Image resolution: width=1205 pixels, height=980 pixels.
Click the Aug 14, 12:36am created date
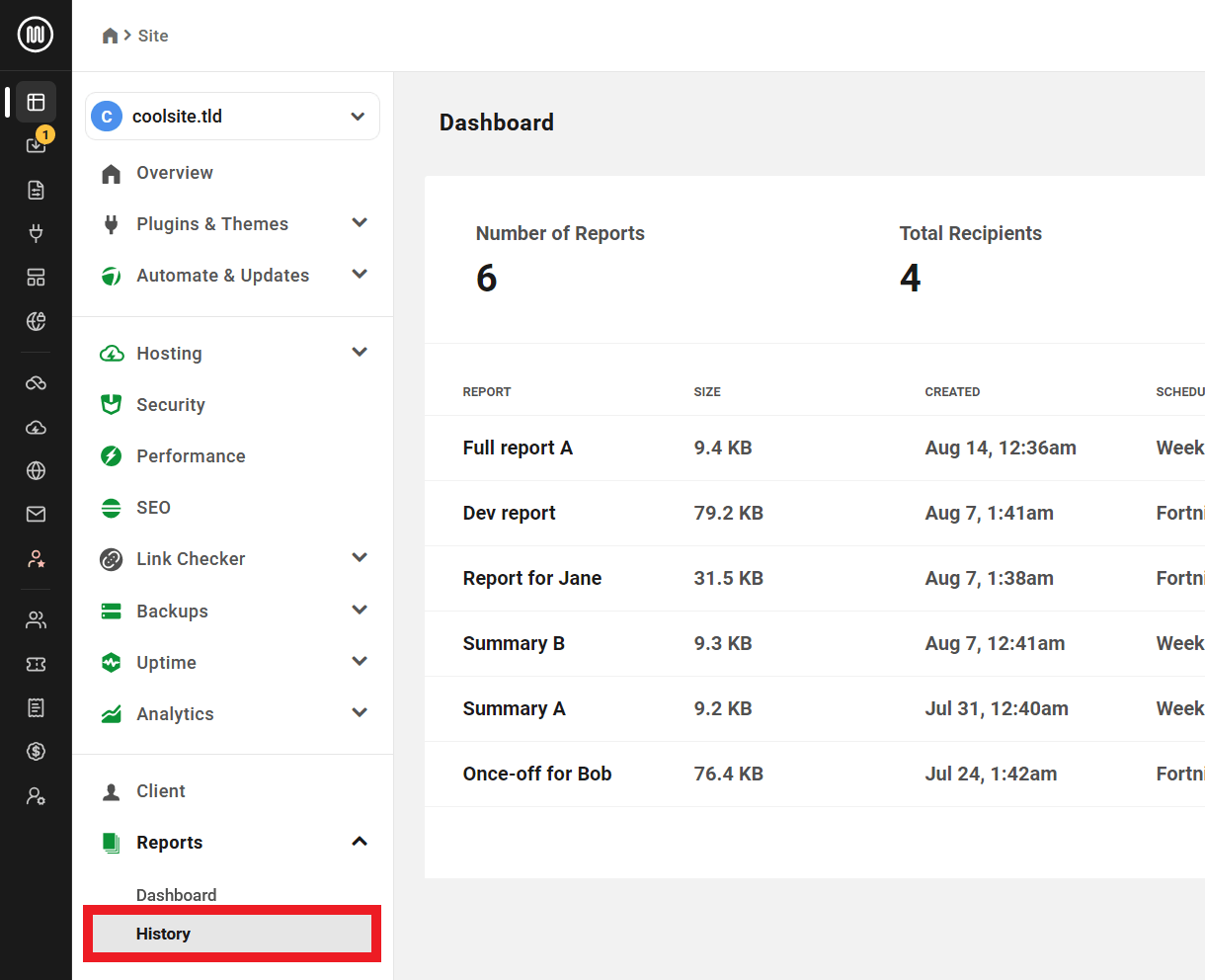[x=1001, y=448]
